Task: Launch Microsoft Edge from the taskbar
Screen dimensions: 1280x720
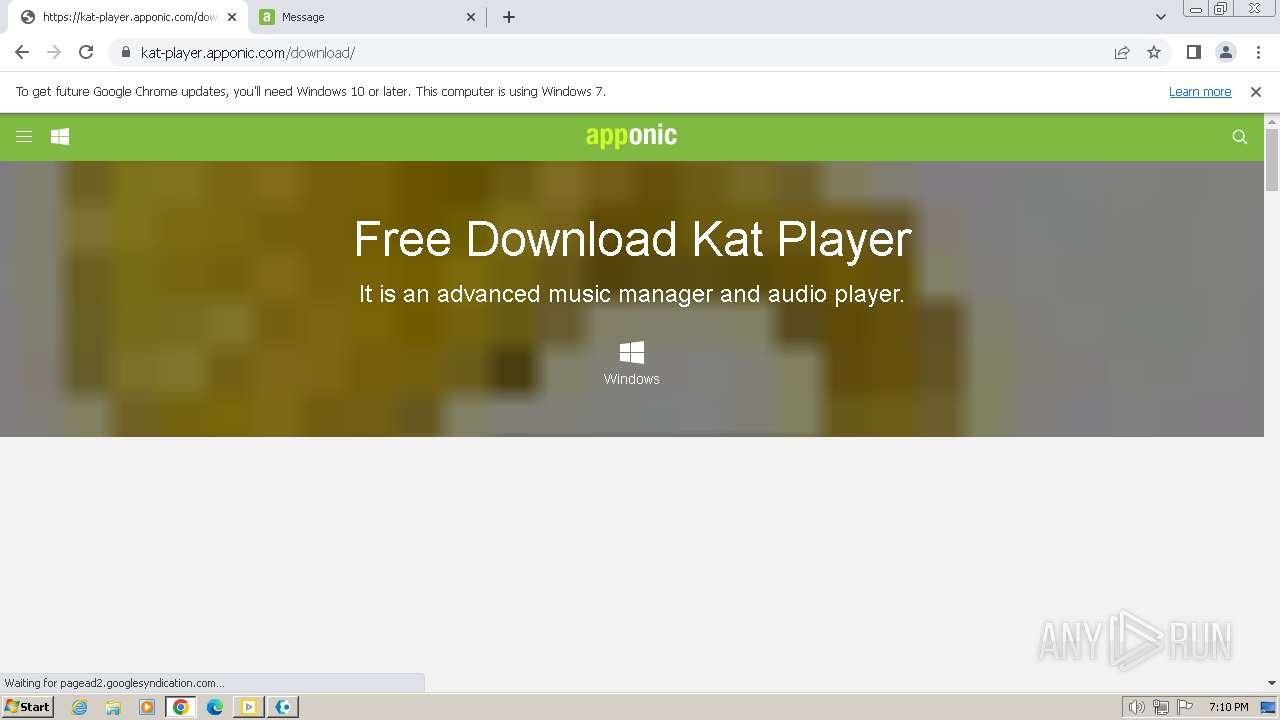Action: click(215, 707)
